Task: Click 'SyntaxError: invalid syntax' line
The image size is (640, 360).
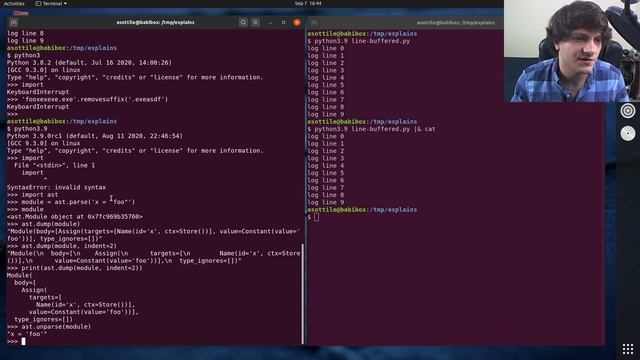Action: 56,188
